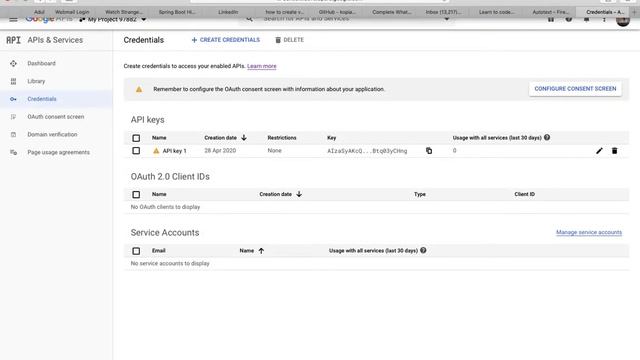Open the more options vertical dots
640x360 pixels.
click(604, 19)
